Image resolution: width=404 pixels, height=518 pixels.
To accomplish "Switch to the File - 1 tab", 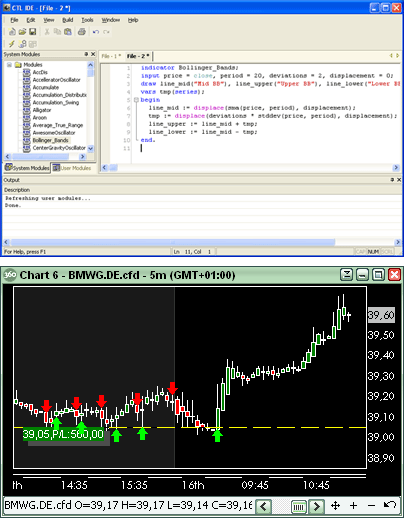I will 111,56.
